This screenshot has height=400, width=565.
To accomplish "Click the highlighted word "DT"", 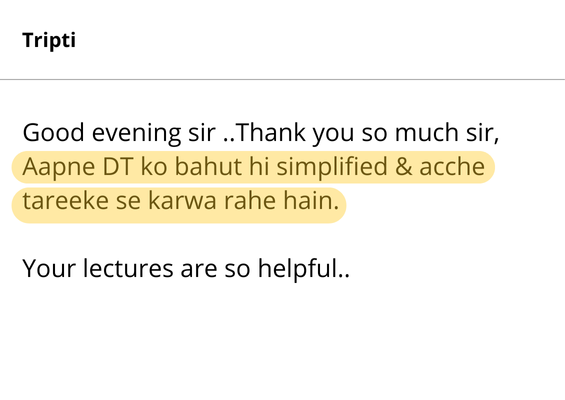I will 118,166.
